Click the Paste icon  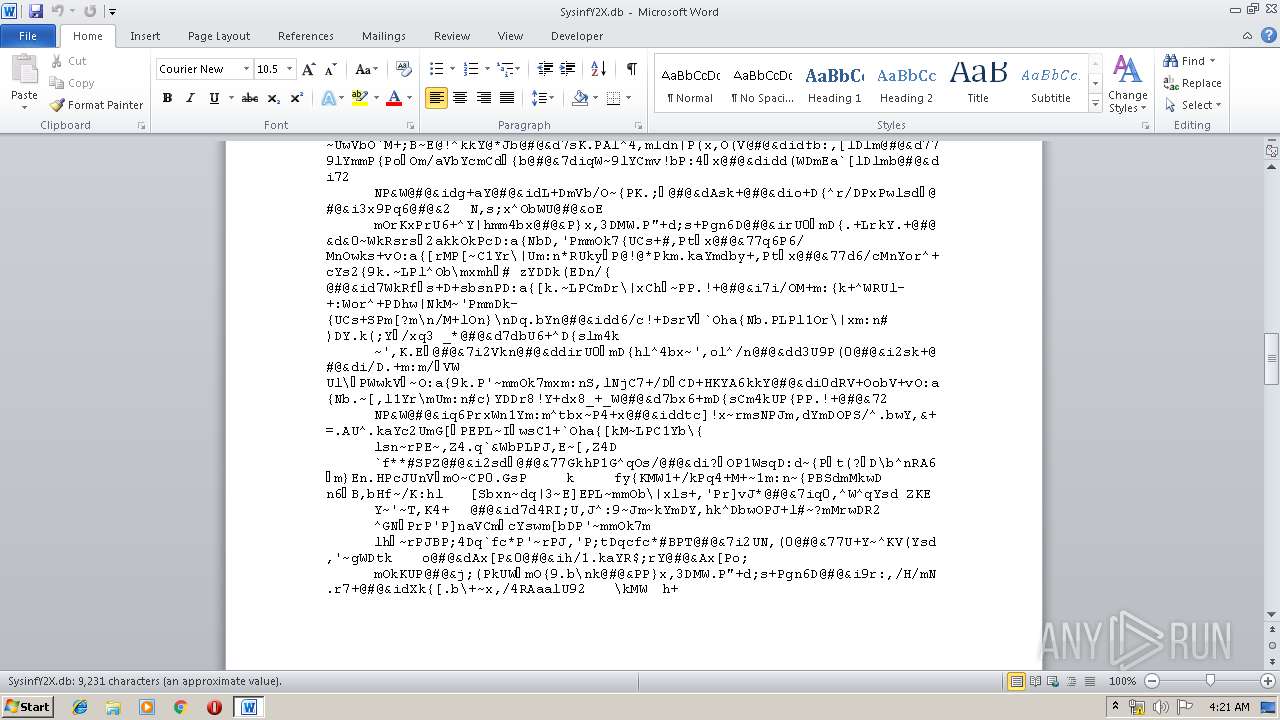point(24,70)
